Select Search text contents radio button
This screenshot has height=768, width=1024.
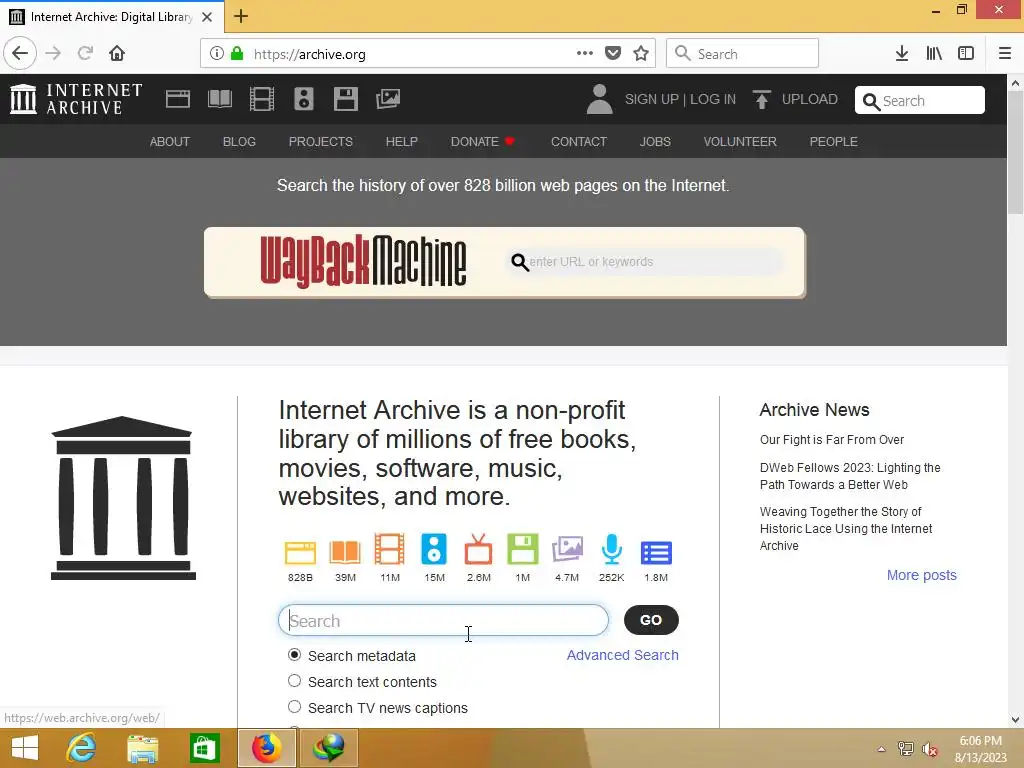point(295,680)
